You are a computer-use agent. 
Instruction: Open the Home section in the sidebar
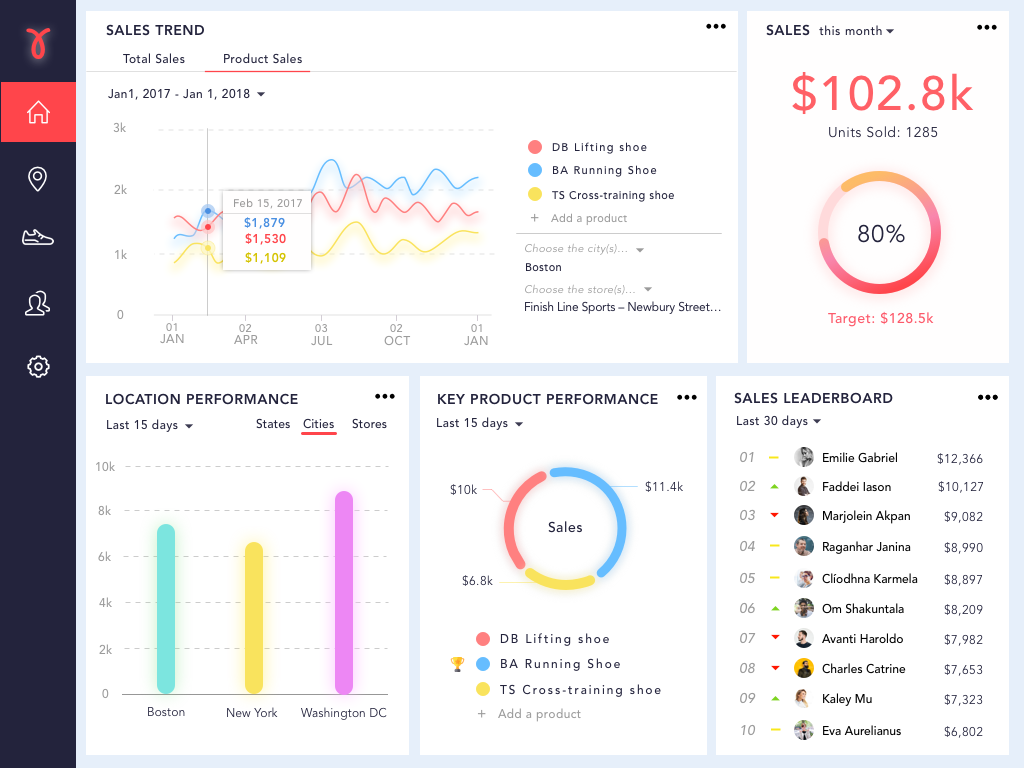39,112
